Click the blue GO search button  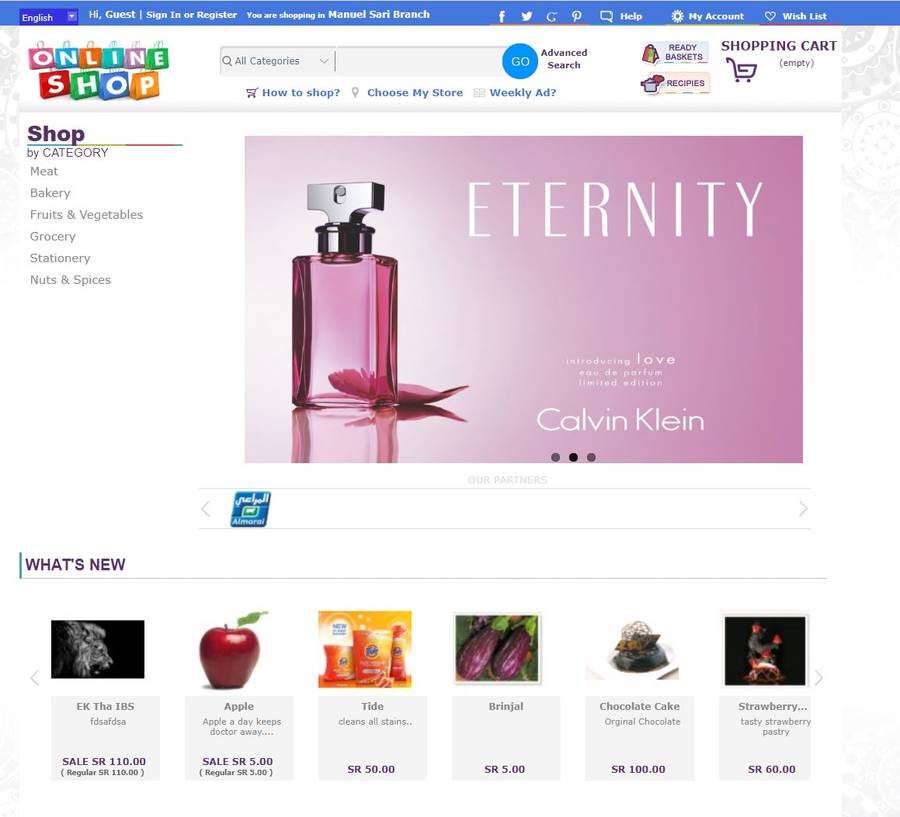click(520, 61)
